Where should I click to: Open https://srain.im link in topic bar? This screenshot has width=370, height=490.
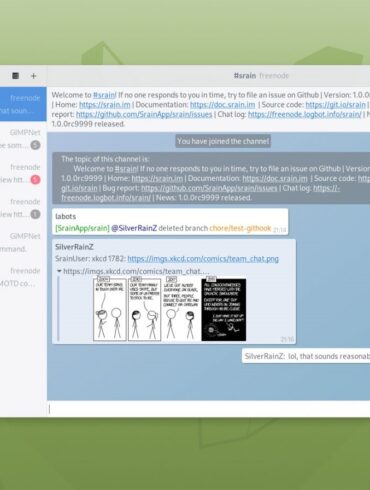[x=105, y=105]
